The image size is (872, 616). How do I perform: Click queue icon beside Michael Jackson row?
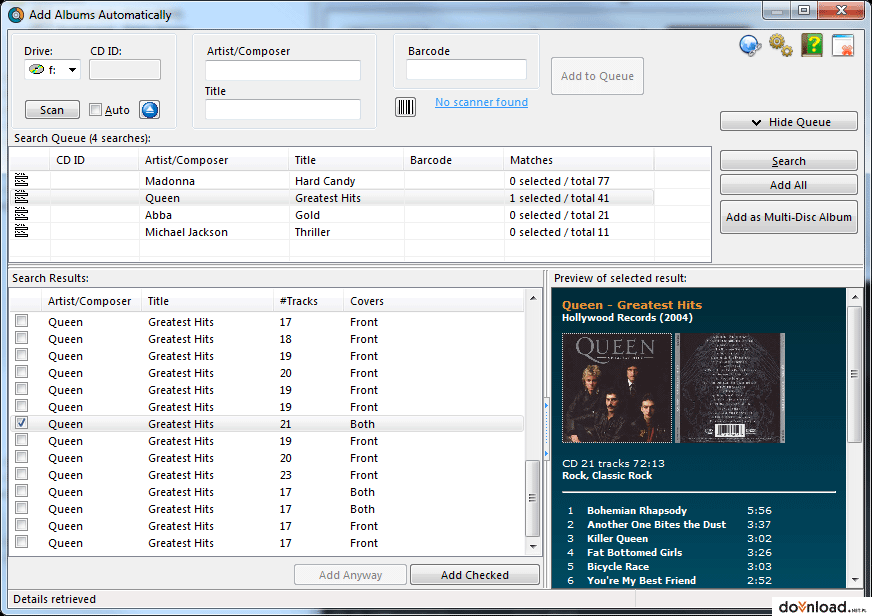click(x=21, y=231)
